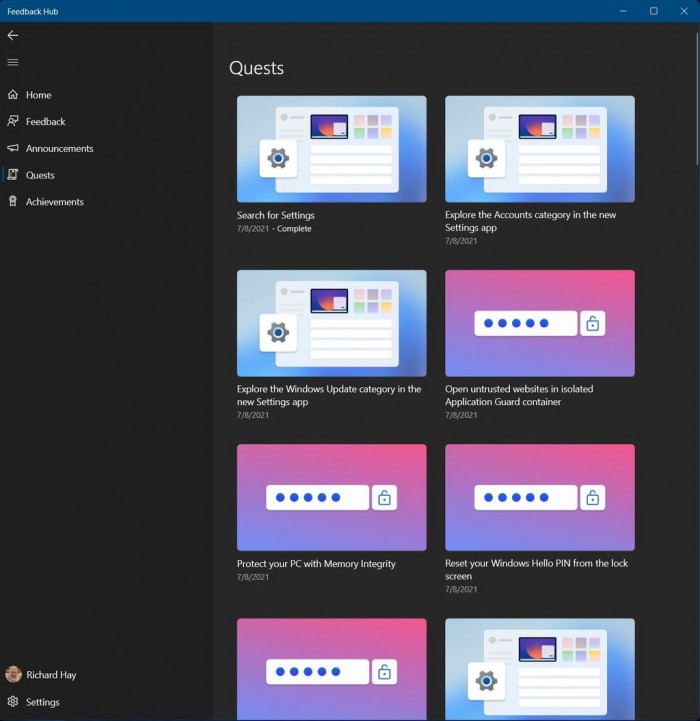Open the Achievements badge icon
Screen dimensions: 700x721
click(x=13, y=202)
